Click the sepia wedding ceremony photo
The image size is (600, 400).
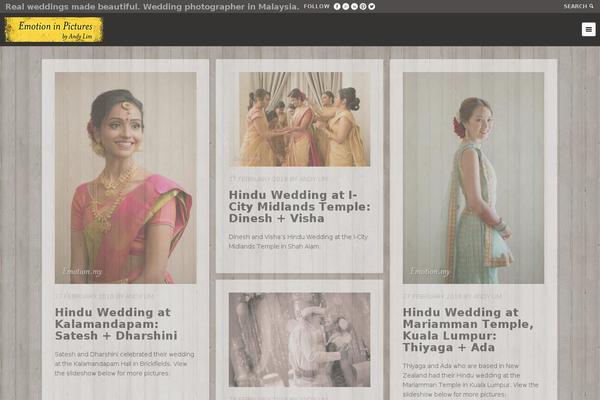[299, 340]
